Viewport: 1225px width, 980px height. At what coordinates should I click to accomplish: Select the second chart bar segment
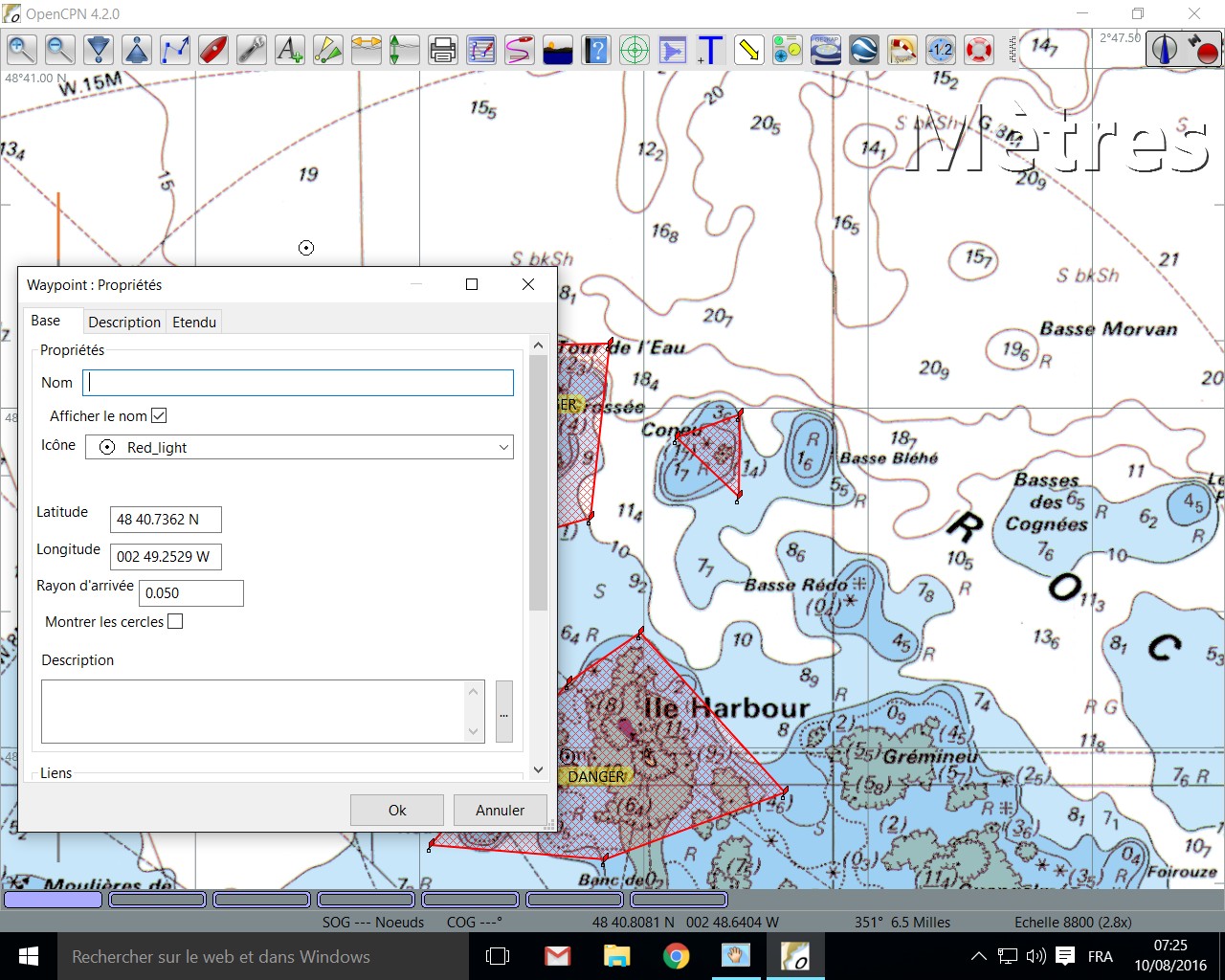[158, 900]
